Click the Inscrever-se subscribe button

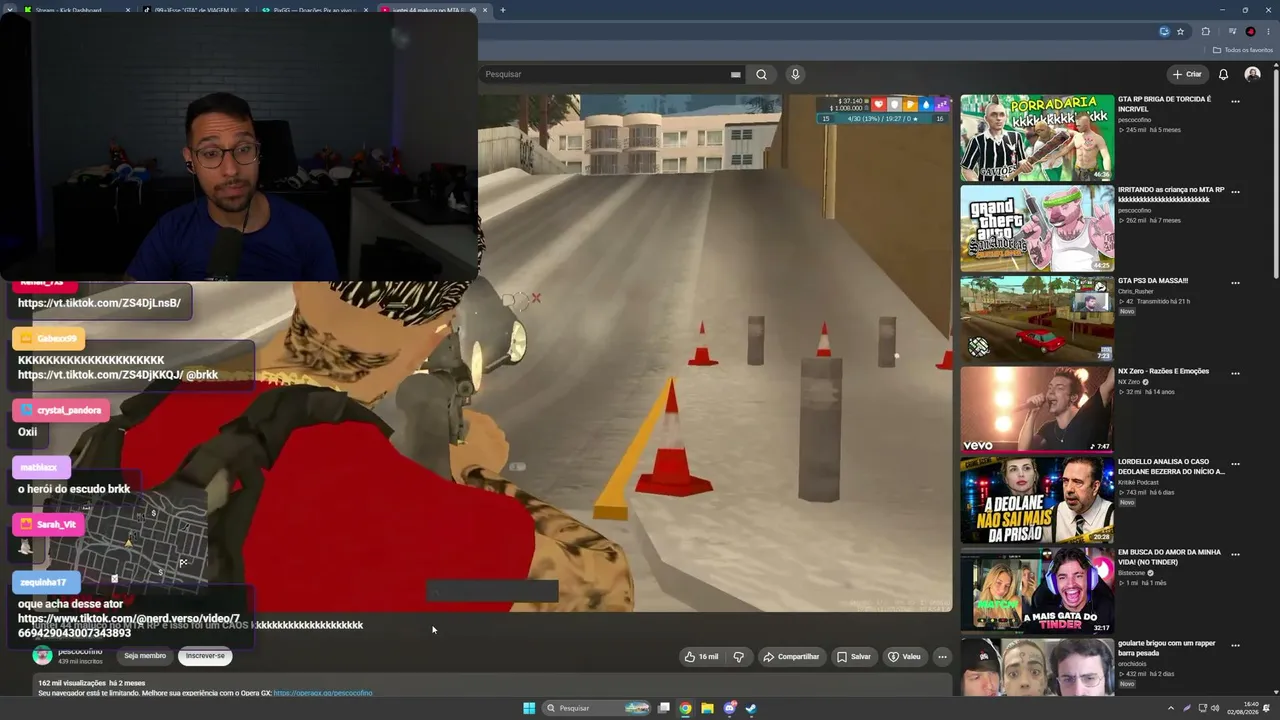pyautogui.click(x=205, y=656)
